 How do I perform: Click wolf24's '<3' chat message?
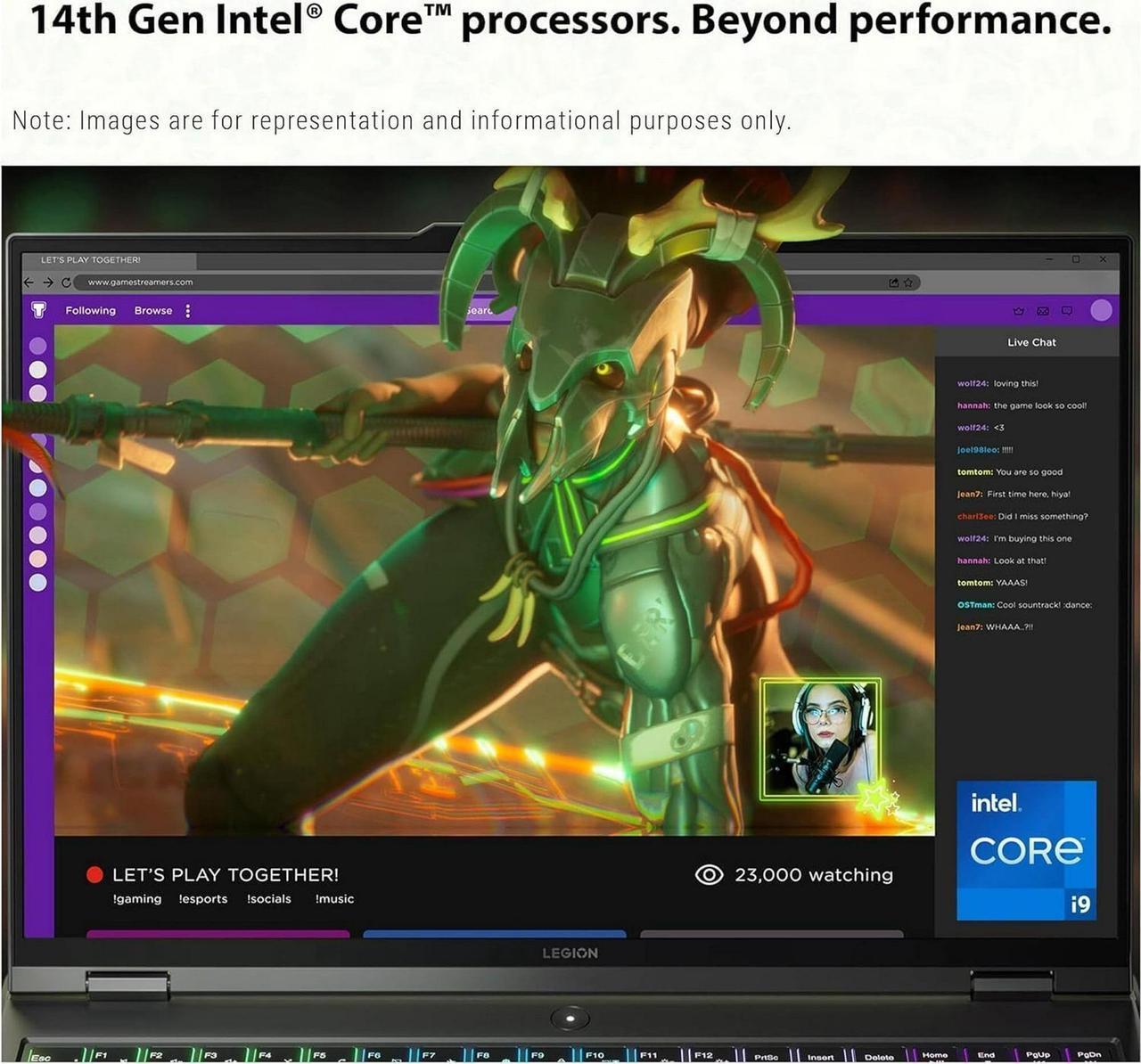981,428
